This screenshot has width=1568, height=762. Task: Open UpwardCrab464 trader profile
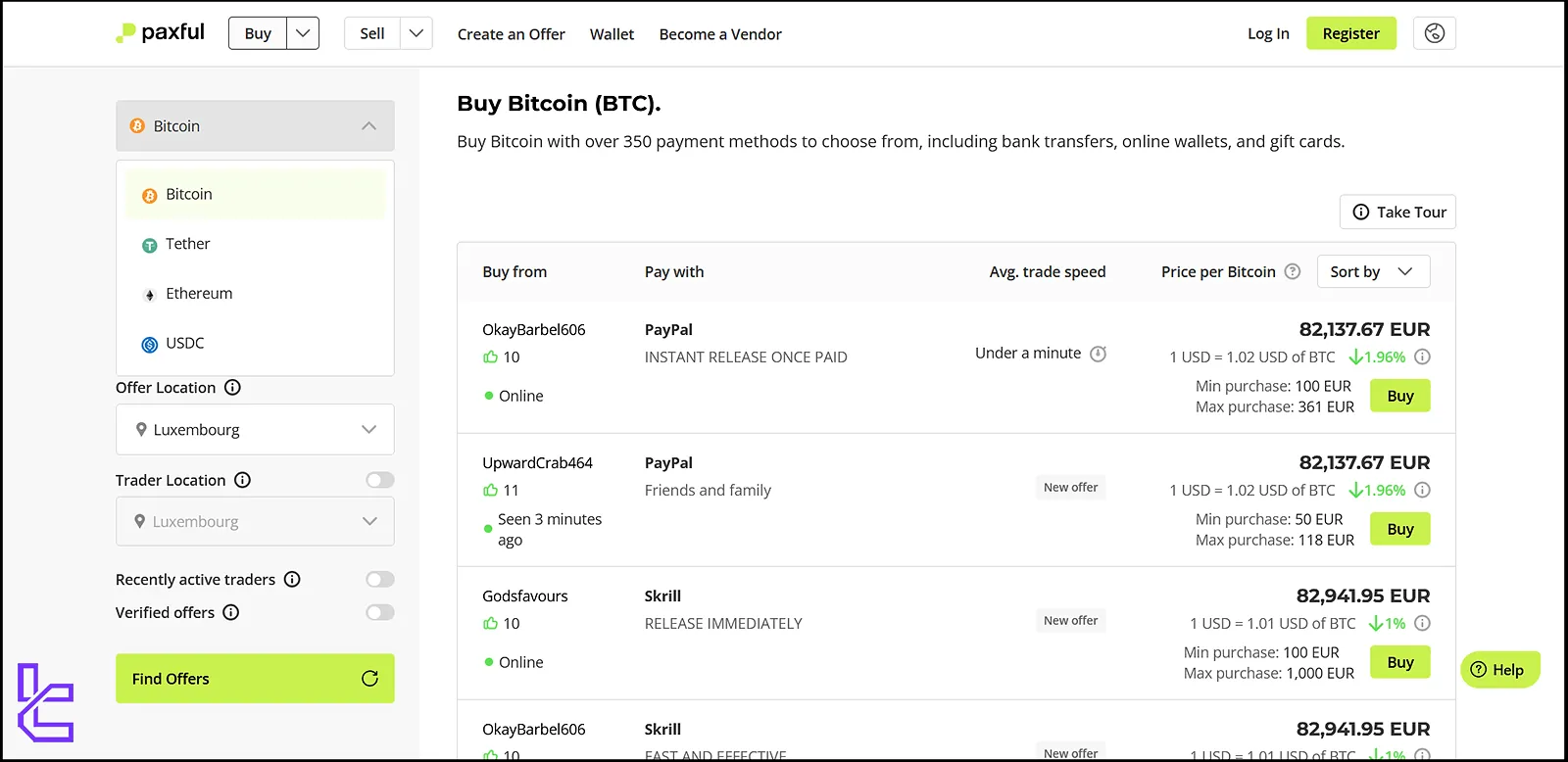(x=537, y=463)
